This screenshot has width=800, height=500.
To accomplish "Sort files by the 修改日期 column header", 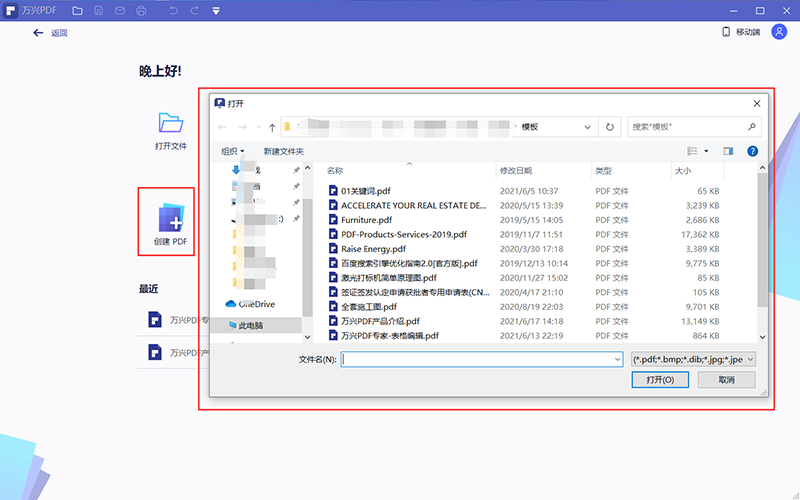I will (x=516, y=171).
